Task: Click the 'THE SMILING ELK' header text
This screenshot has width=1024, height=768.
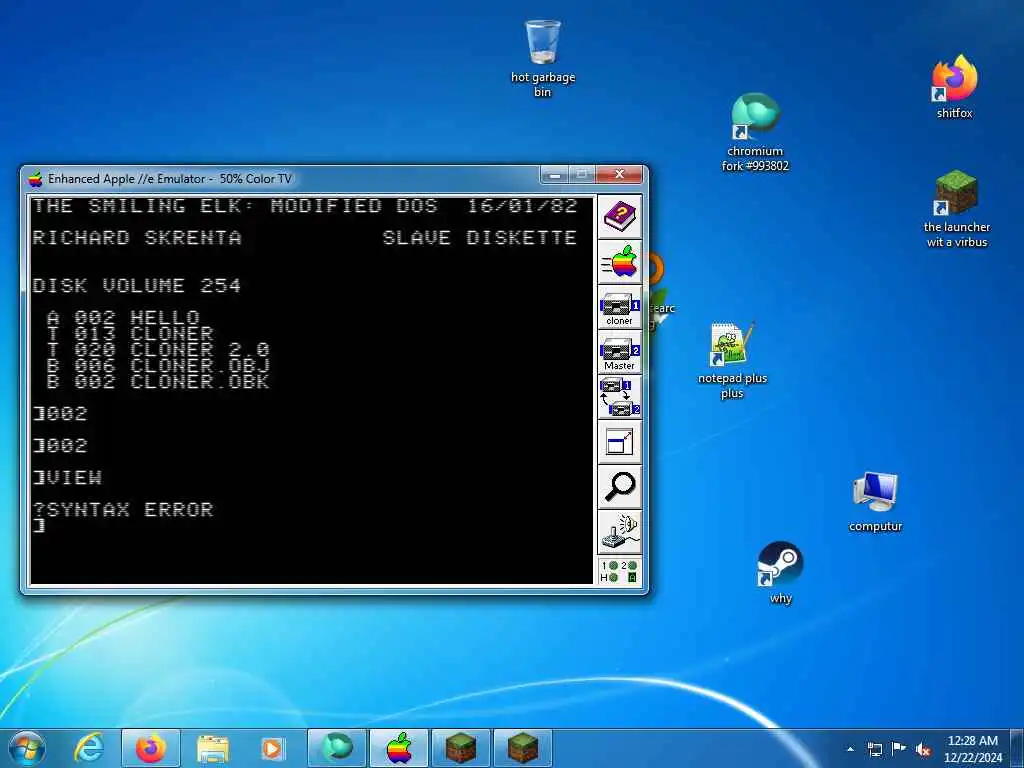Action: pyautogui.click(x=144, y=206)
